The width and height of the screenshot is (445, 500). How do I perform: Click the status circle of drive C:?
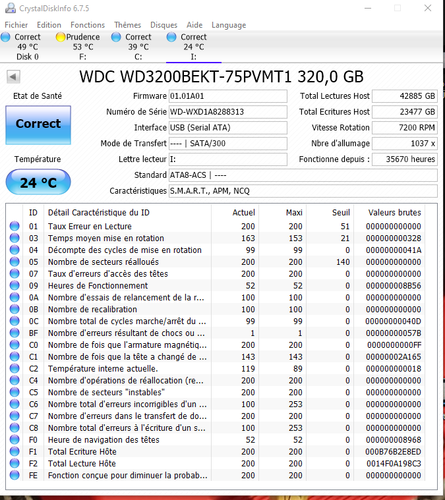(116, 37)
